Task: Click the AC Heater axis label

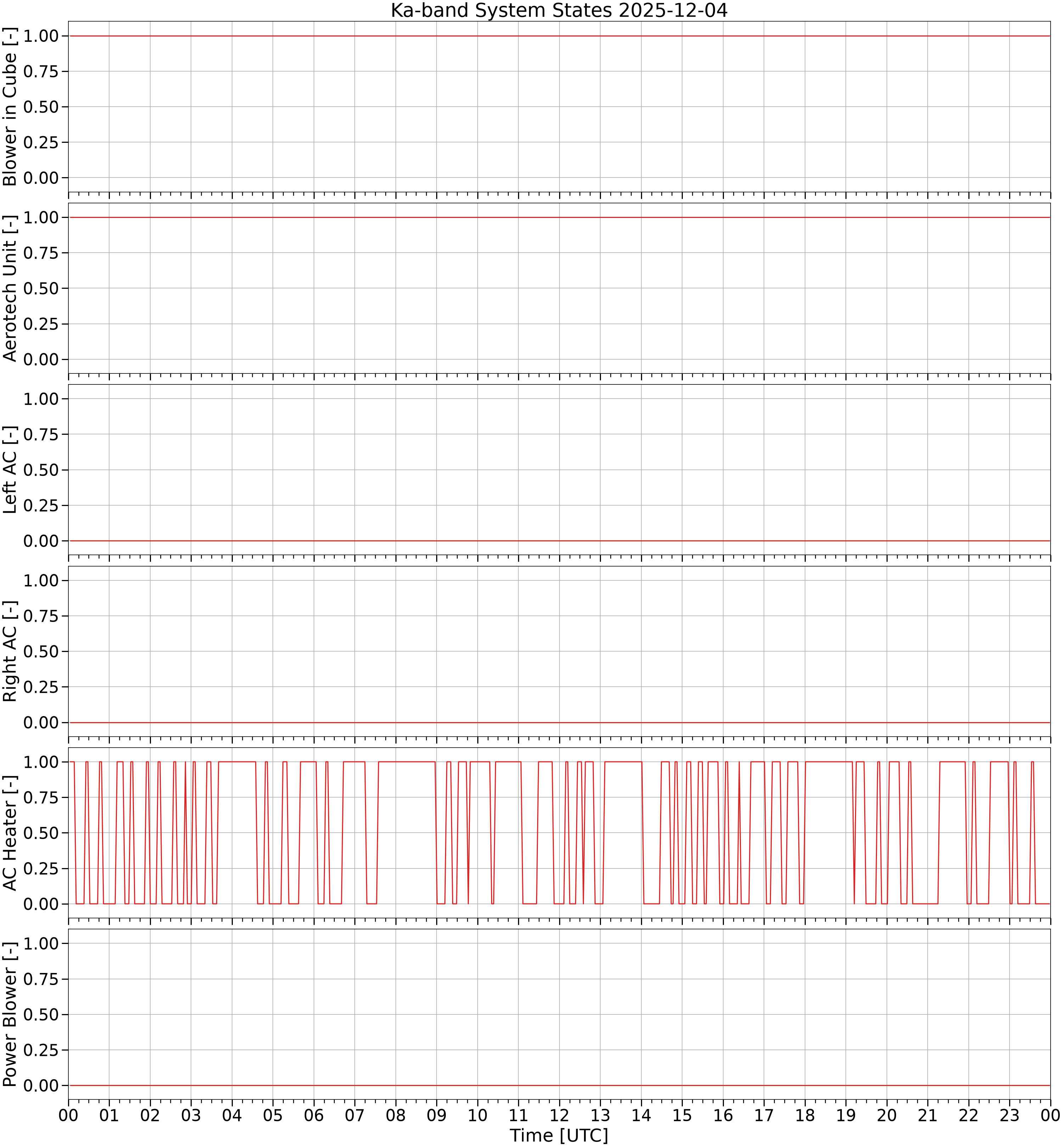Action: [10, 833]
